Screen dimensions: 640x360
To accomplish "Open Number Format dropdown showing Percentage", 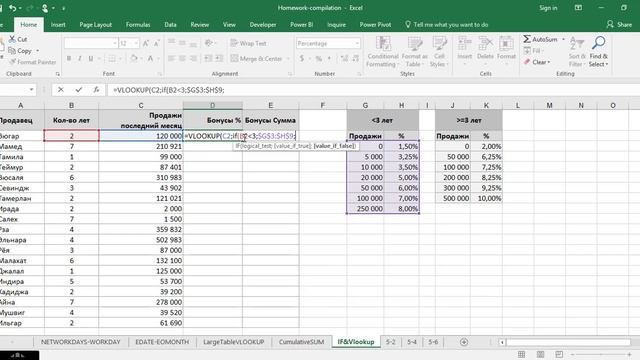I will click(x=357, y=43).
